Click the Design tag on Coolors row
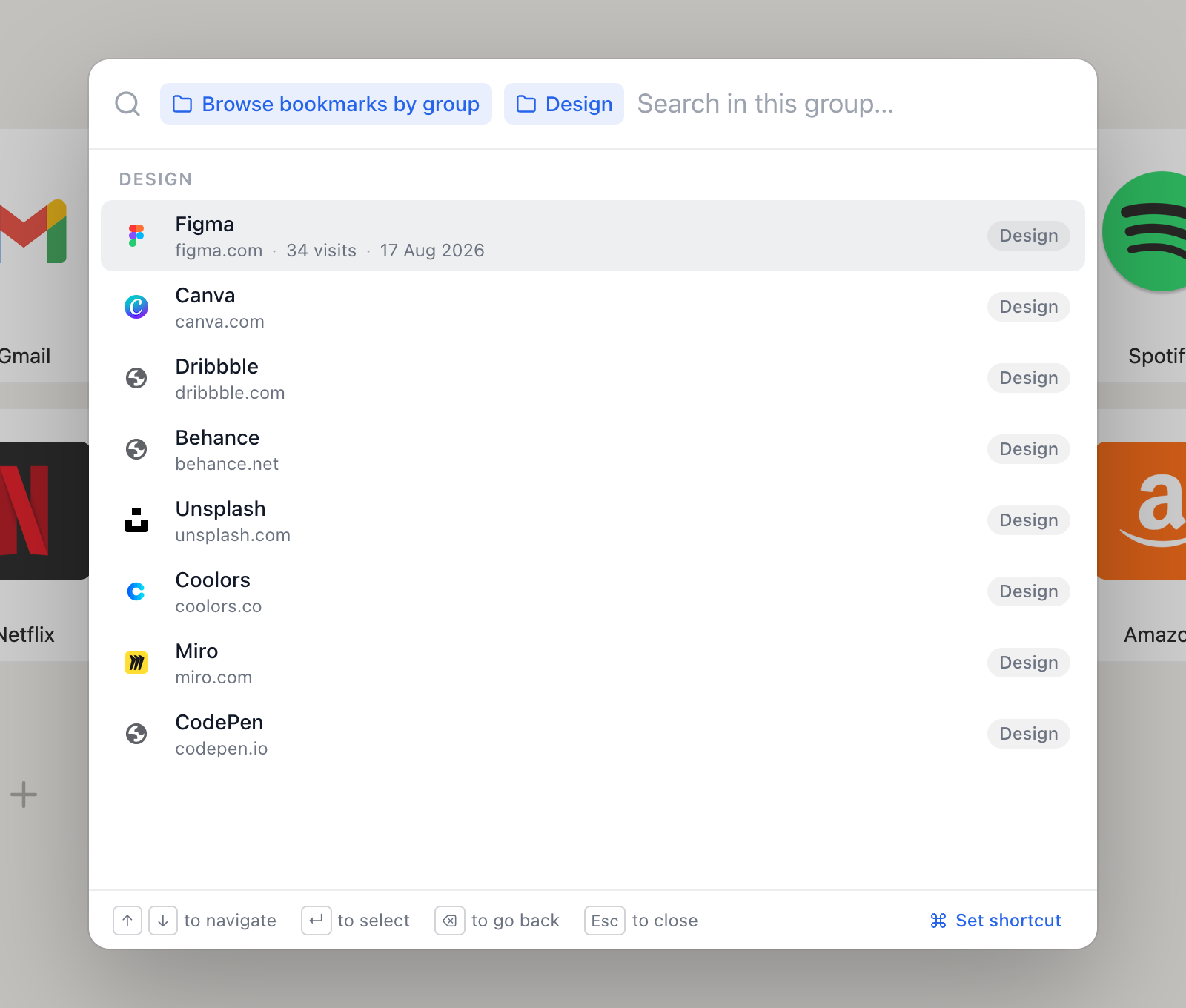The width and height of the screenshot is (1186, 1008). (1029, 591)
